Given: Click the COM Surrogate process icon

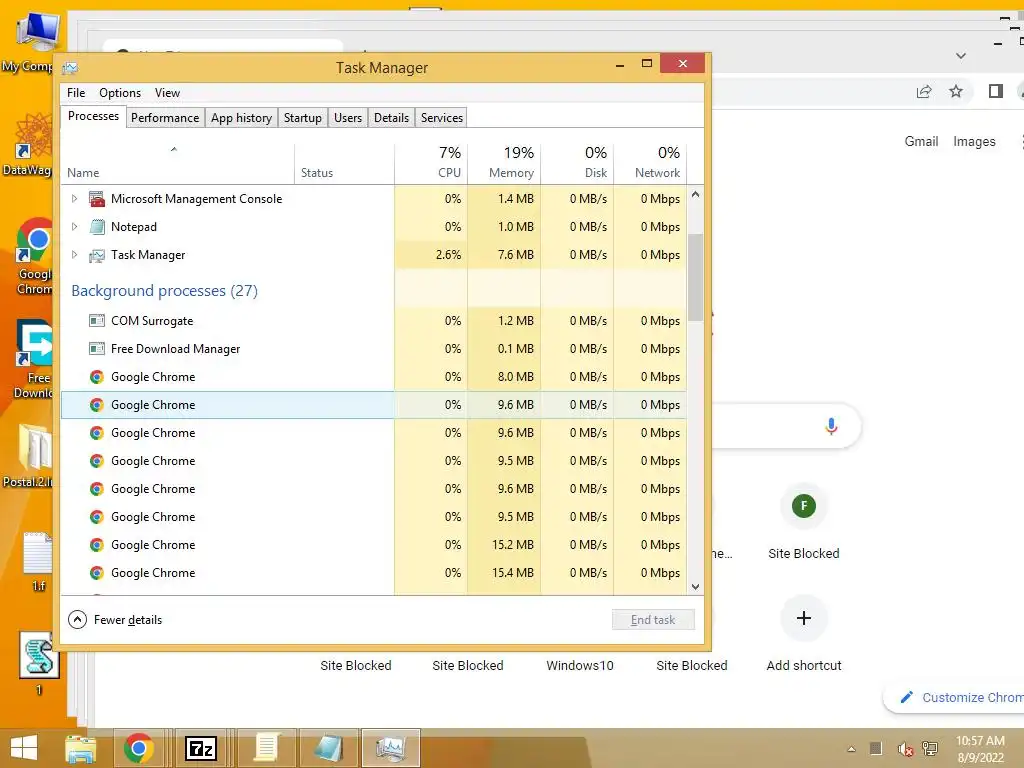Looking at the screenshot, I should pyautogui.click(x=97, y=321).
